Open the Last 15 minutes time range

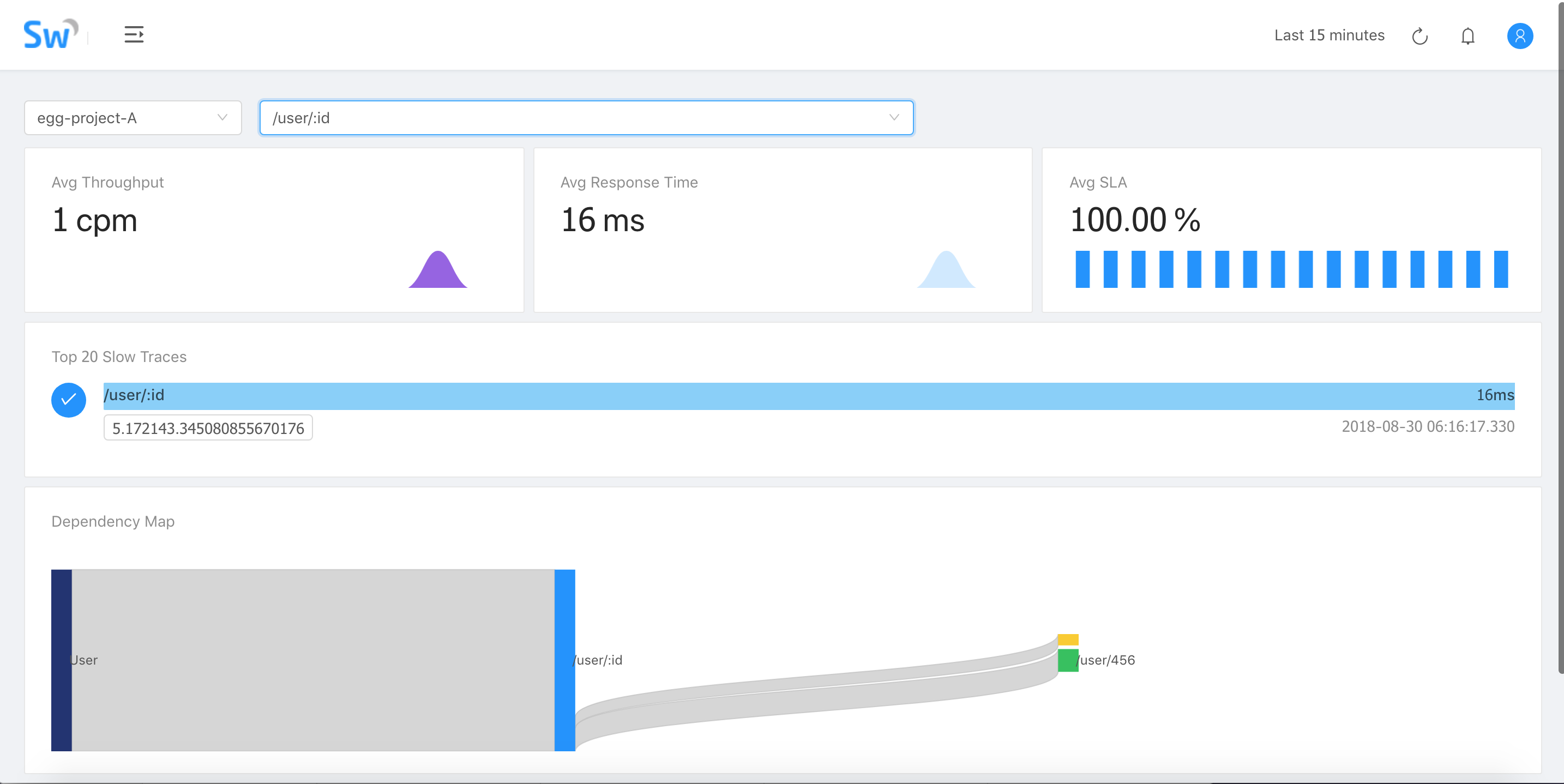(x=1329, y=35)
